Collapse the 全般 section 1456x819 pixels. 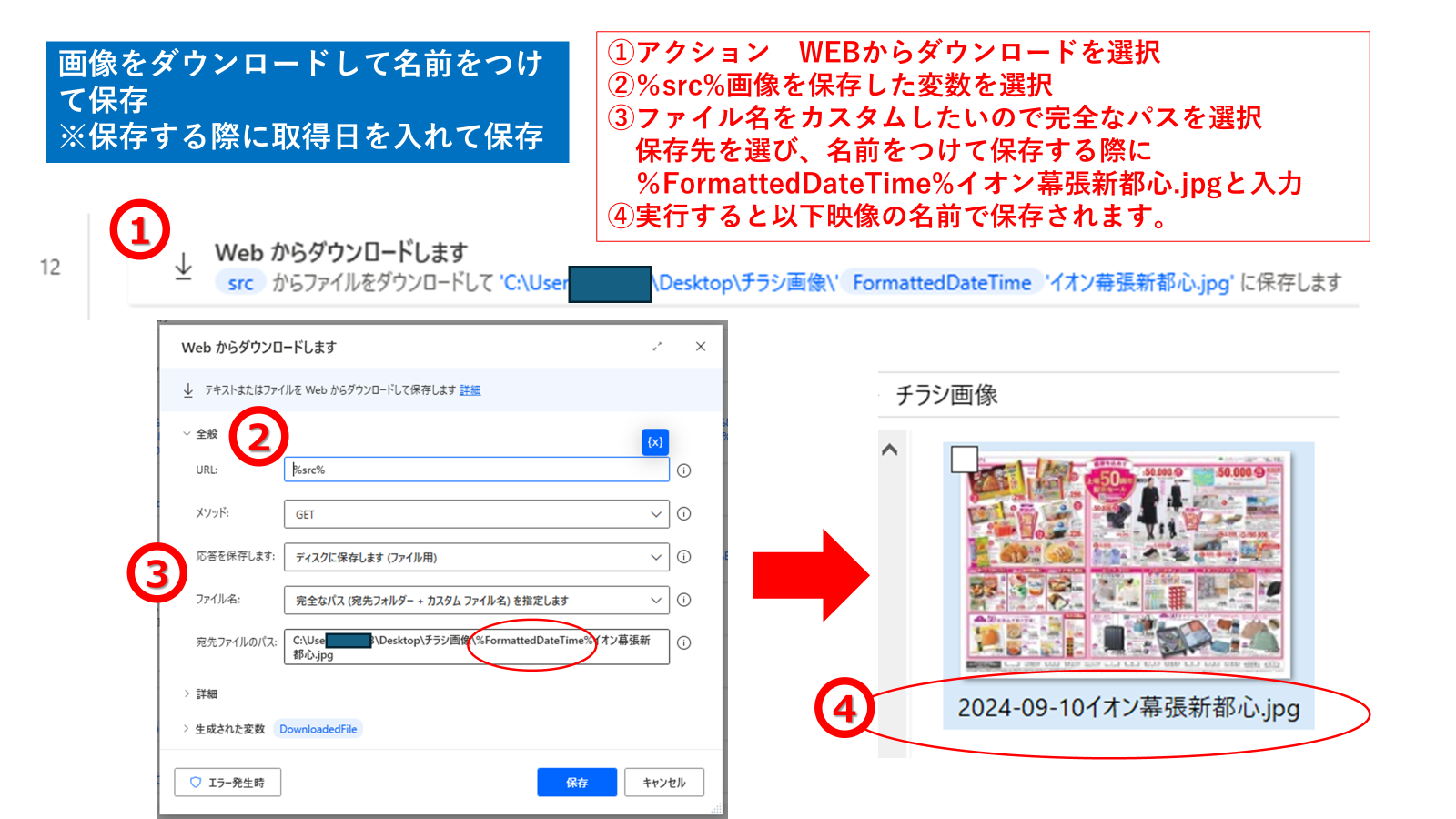click(200, 434)
